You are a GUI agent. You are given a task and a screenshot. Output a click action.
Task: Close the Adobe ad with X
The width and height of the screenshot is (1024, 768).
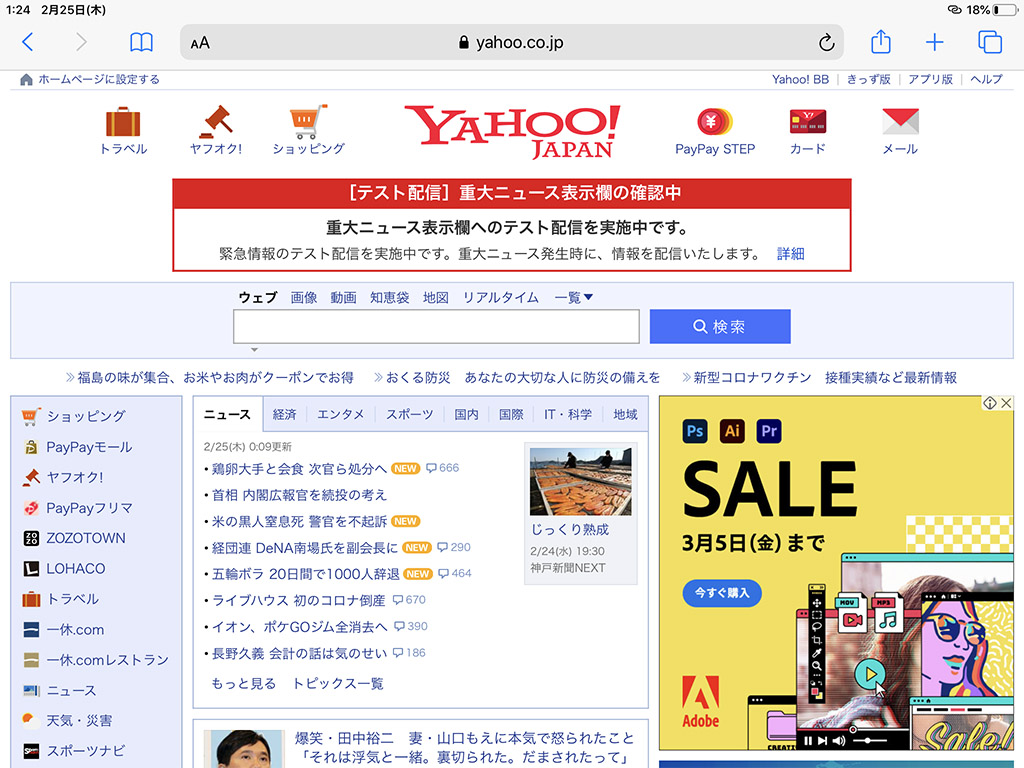pos(1006,403)
